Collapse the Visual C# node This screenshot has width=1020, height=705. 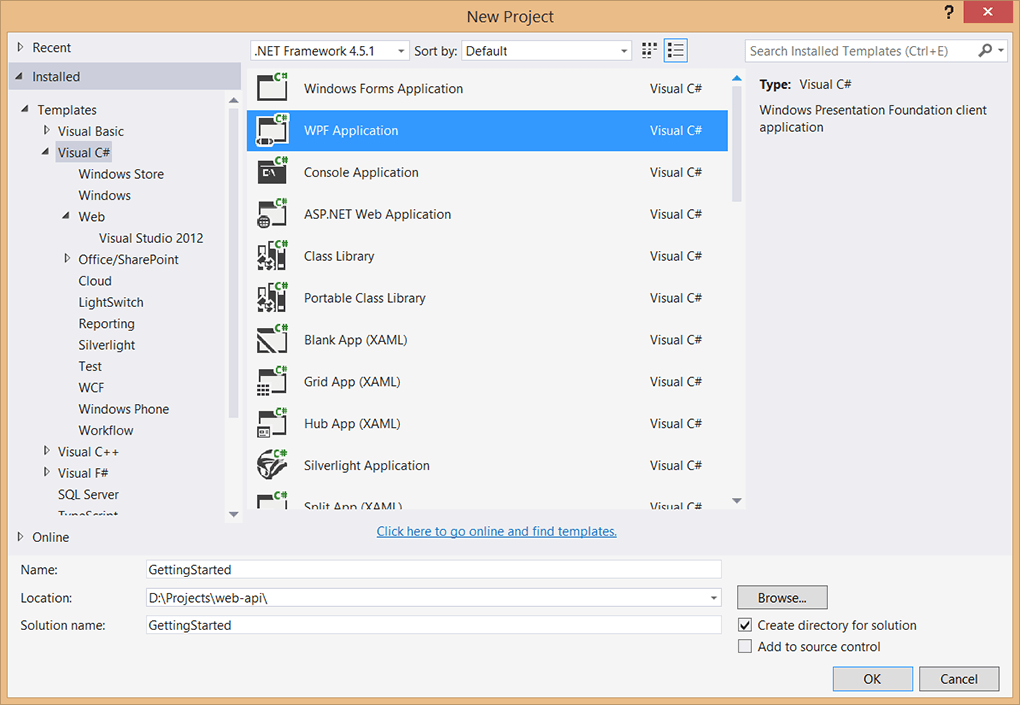pos(46,152)
